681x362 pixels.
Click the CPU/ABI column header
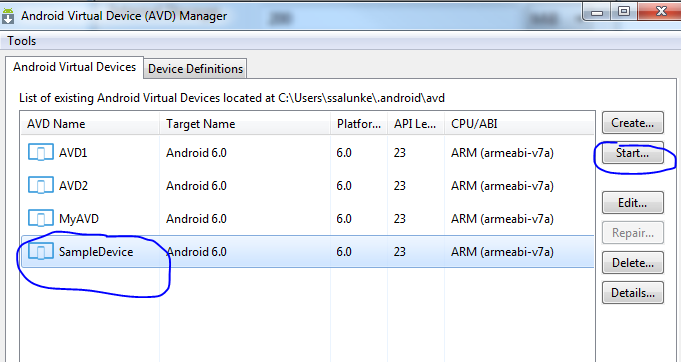coord(519,124)
